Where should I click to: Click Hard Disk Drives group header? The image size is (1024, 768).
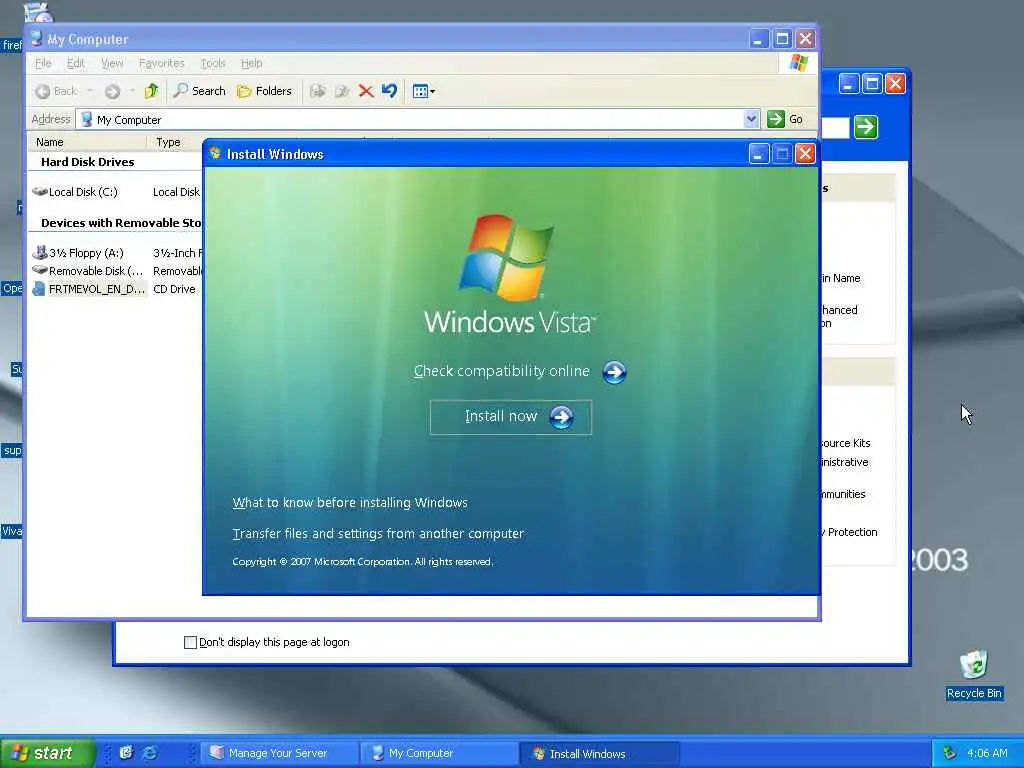click(88, 162)
